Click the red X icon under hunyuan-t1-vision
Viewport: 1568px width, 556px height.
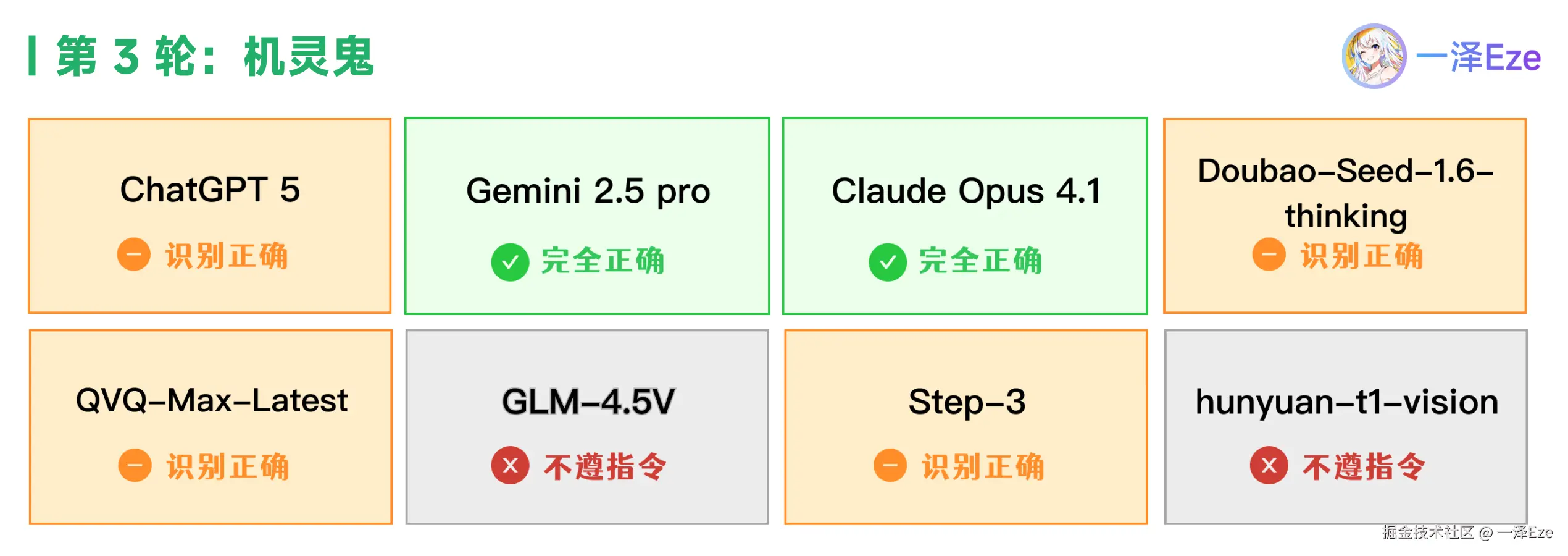(x=1269, y=465)
